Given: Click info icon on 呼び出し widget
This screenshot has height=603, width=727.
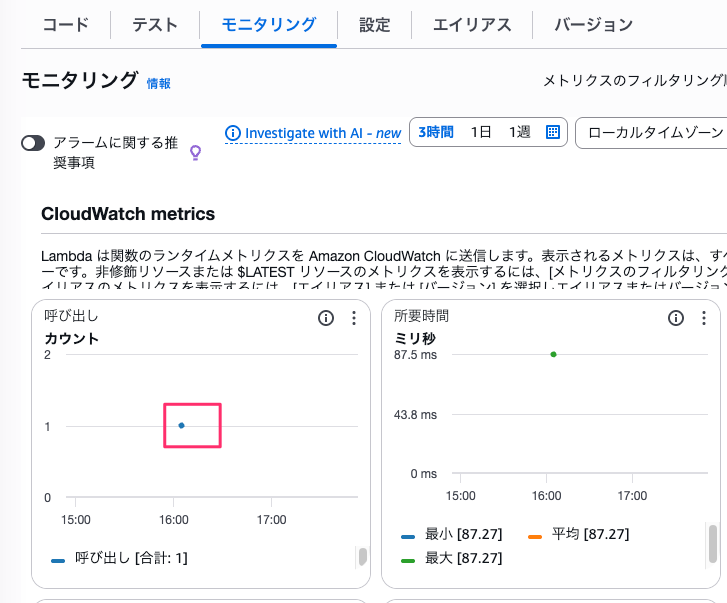Looking at the screenshot, I should 325,318.
